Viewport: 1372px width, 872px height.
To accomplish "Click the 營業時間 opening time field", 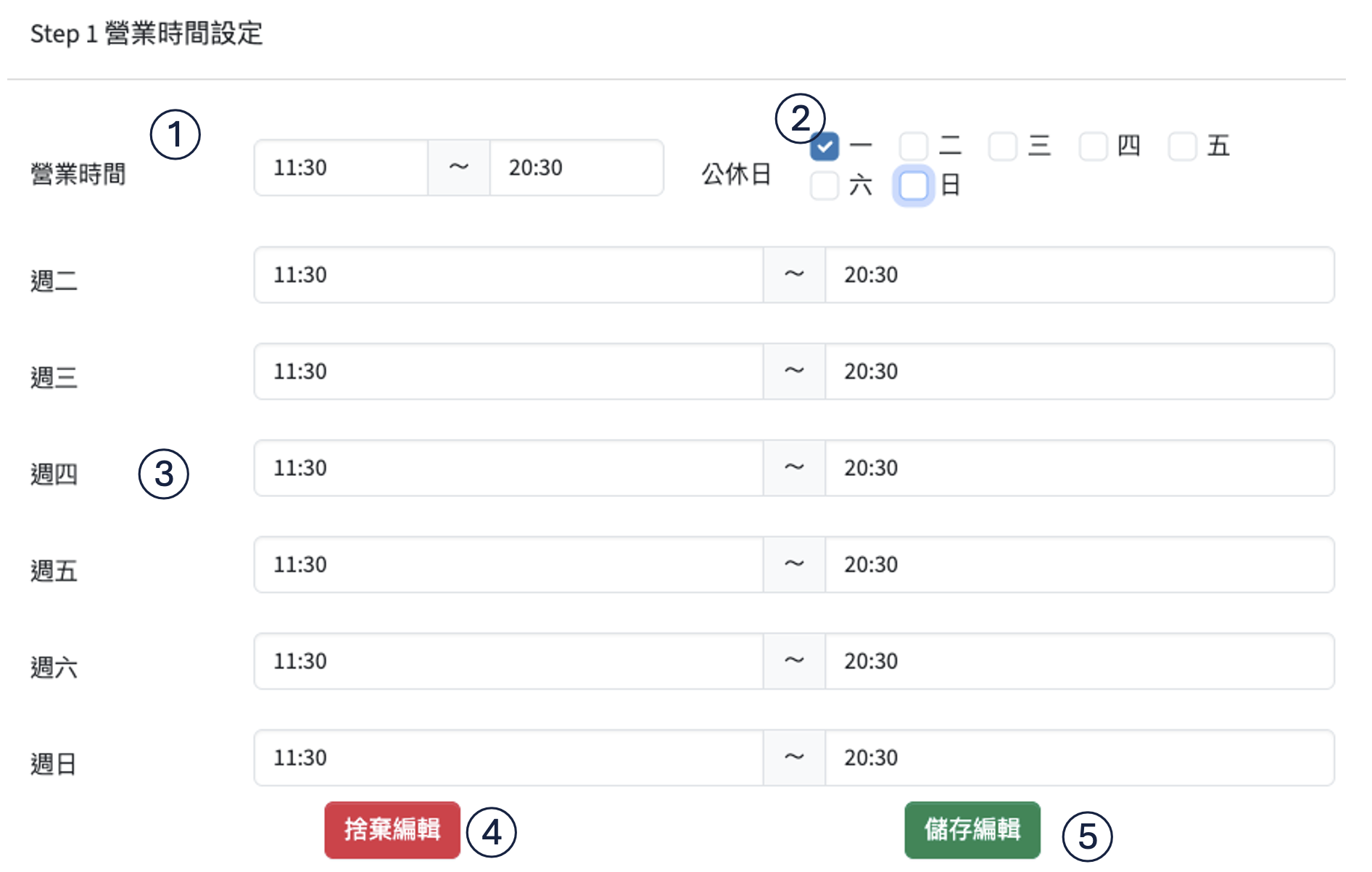I will point(341,168).
